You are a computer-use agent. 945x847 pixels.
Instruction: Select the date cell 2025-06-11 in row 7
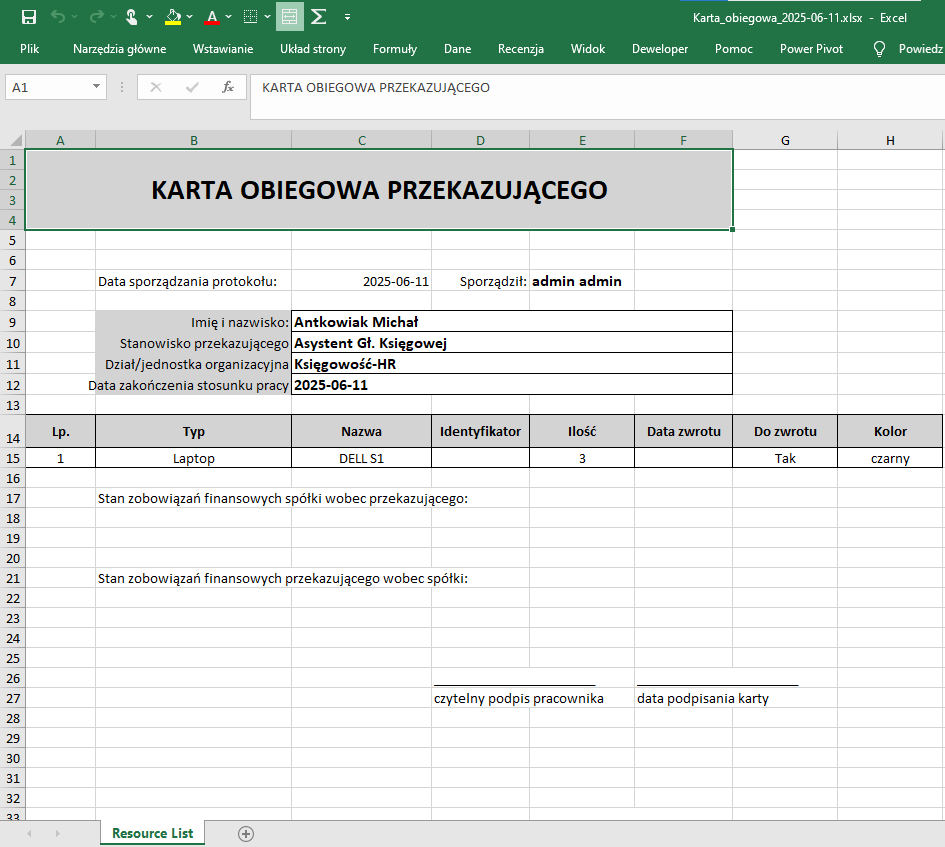(x=362, y=281)
